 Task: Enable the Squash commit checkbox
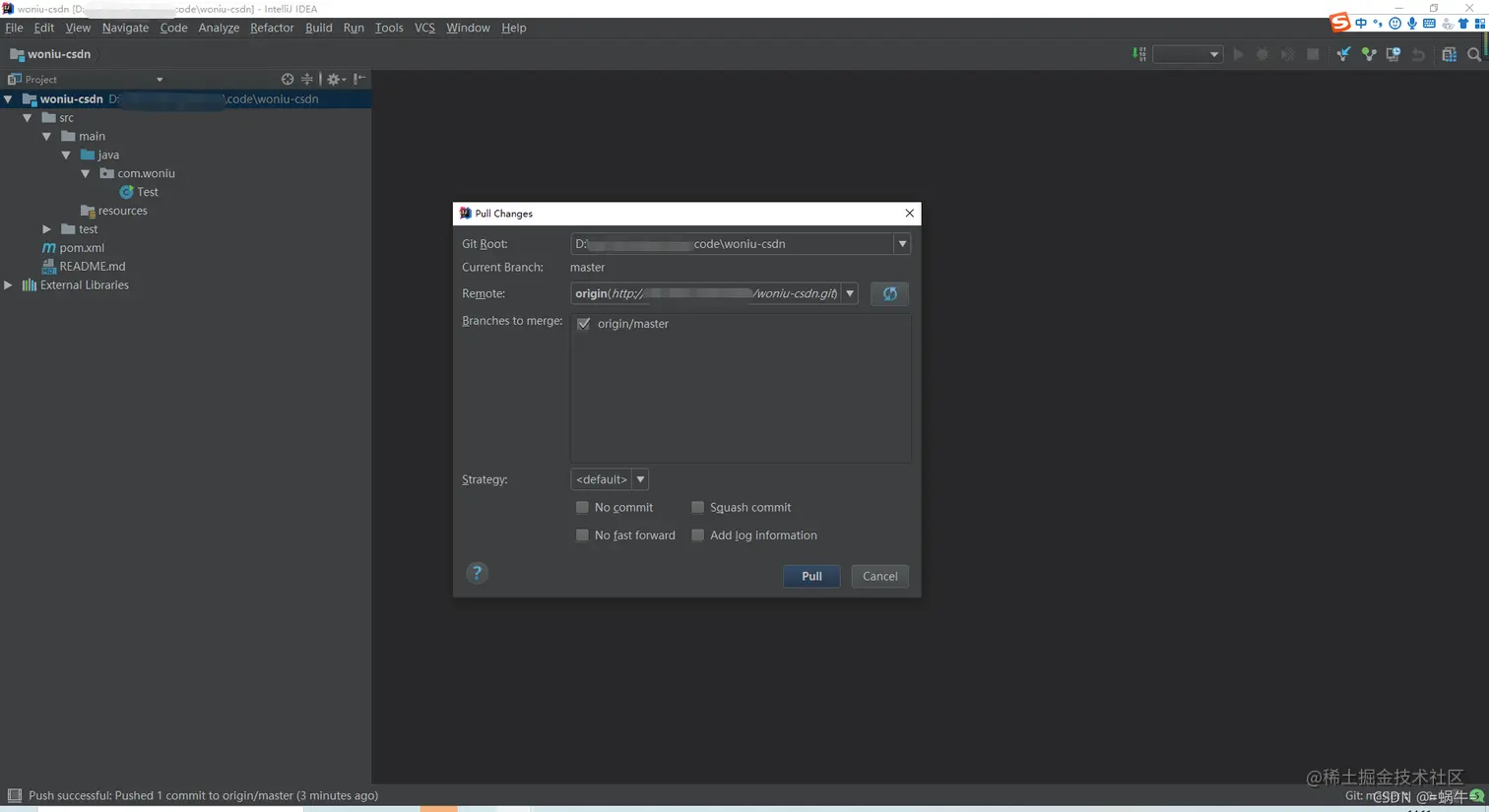click(x=697, y=507)
